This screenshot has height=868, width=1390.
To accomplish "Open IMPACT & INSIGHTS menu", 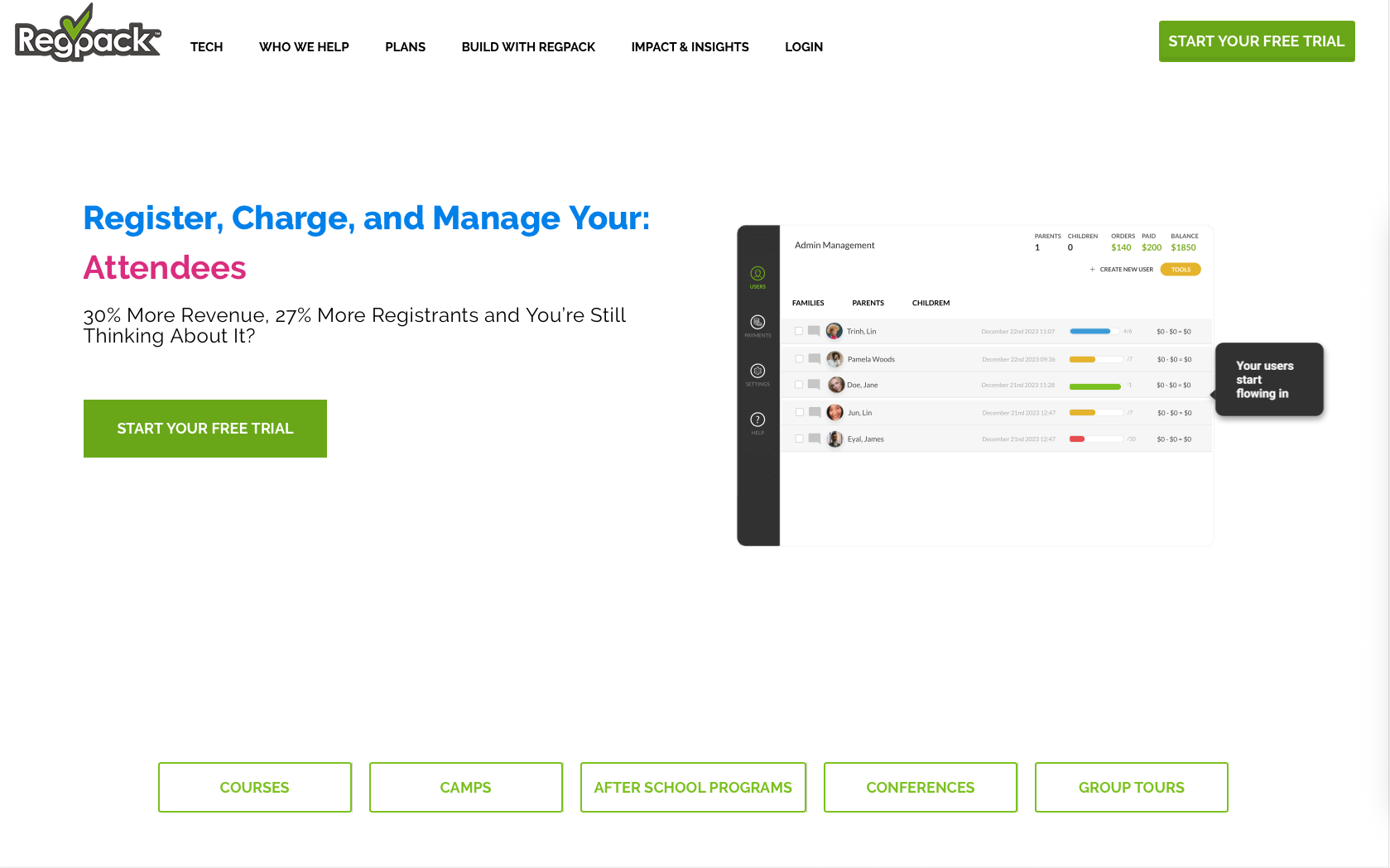I will click(x=690, y=47).
